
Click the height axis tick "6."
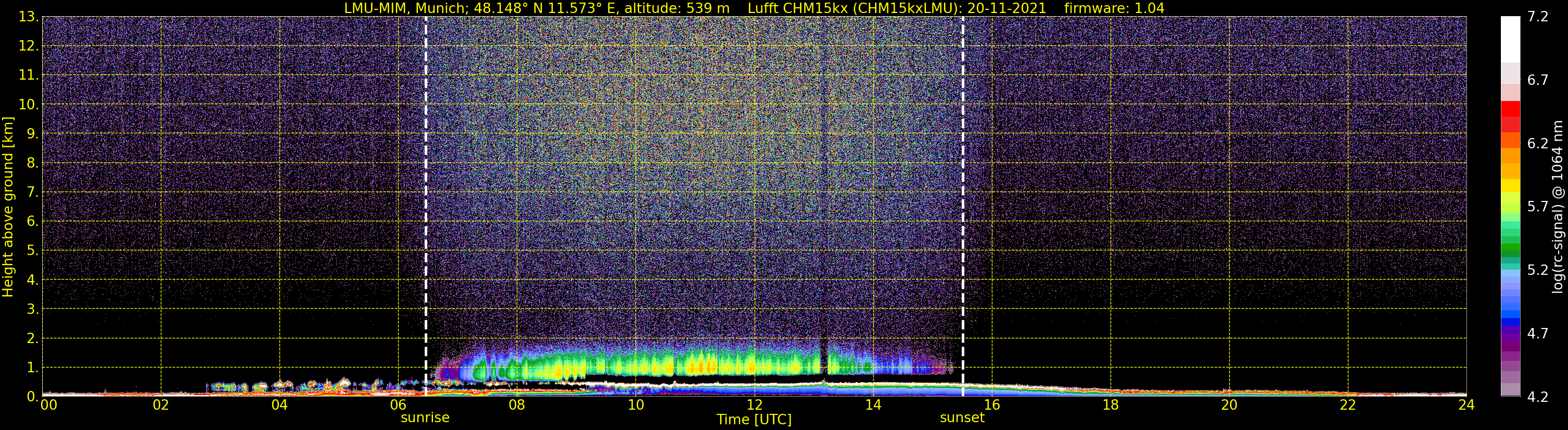(32, 221)
